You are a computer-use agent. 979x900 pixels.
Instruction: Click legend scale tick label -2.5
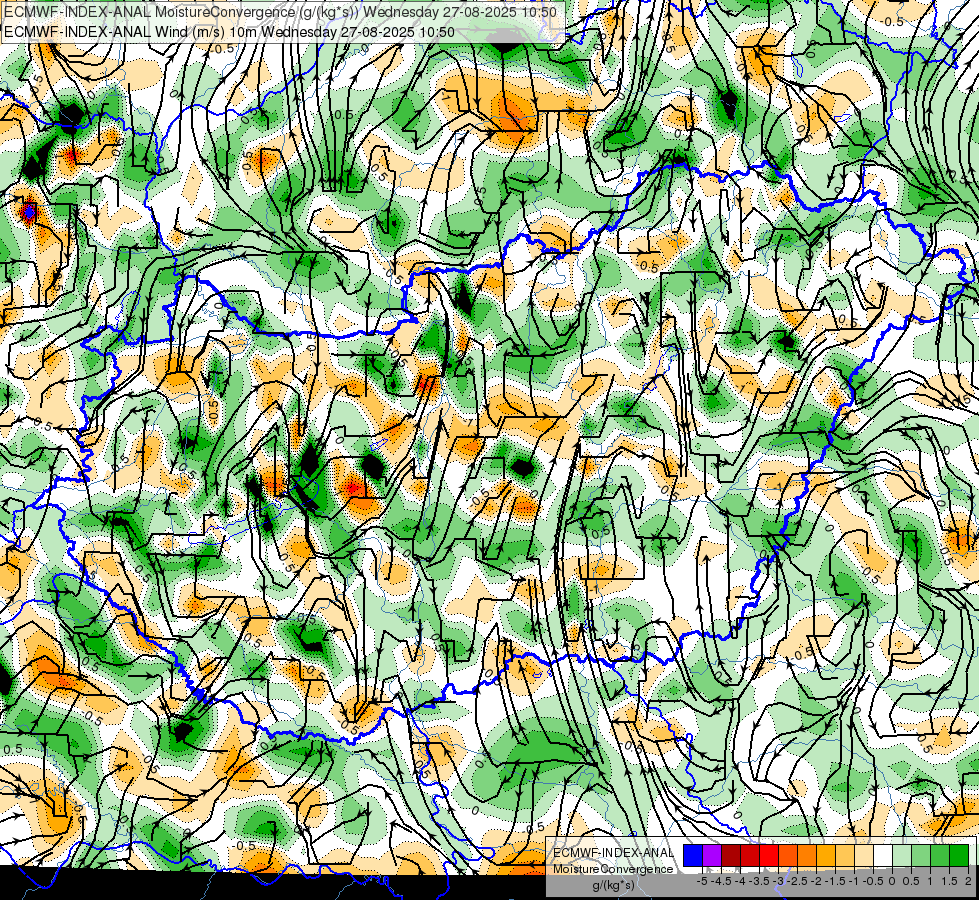coord(797,881)
